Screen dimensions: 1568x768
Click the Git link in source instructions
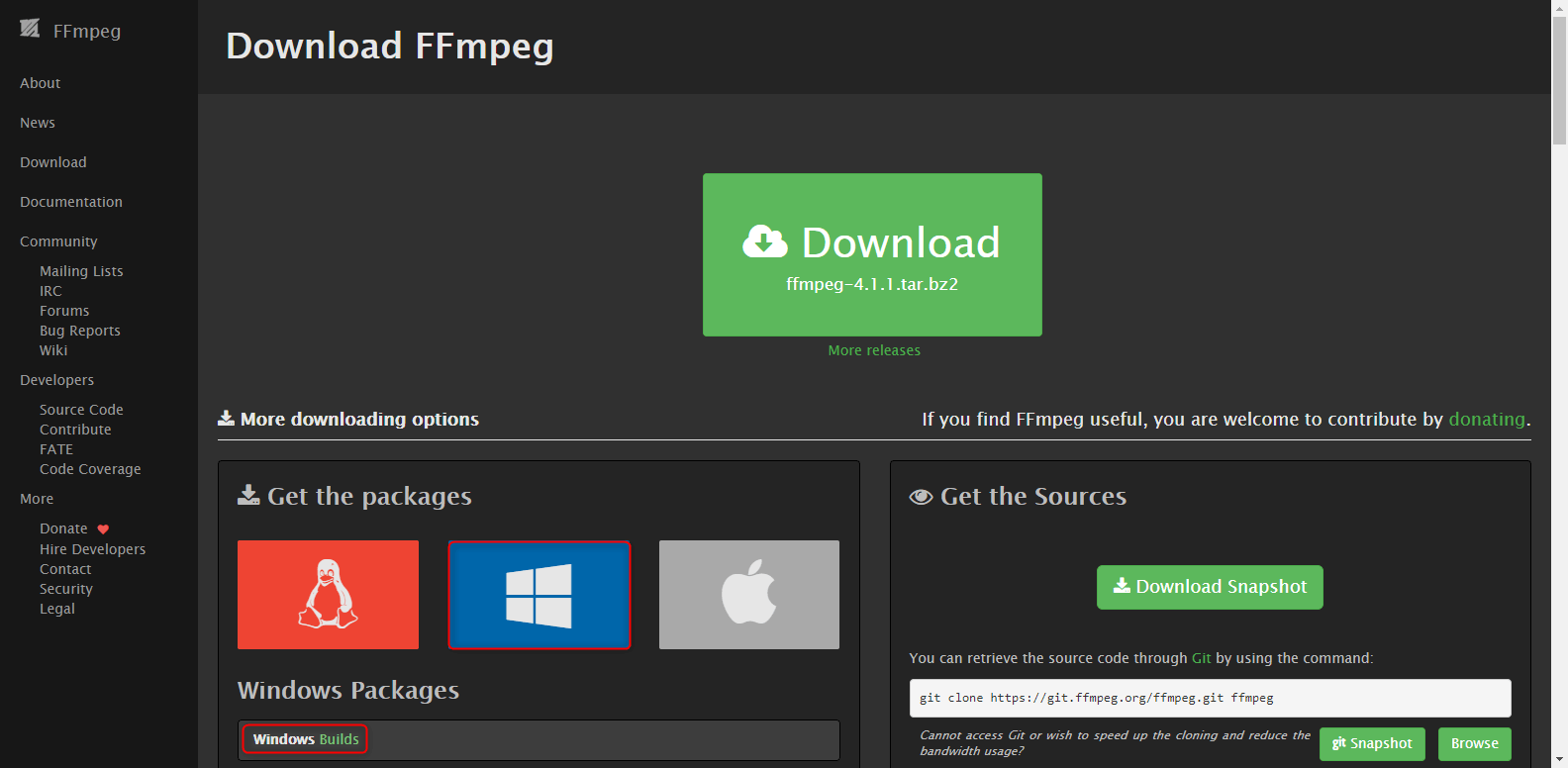point(1201,658)
